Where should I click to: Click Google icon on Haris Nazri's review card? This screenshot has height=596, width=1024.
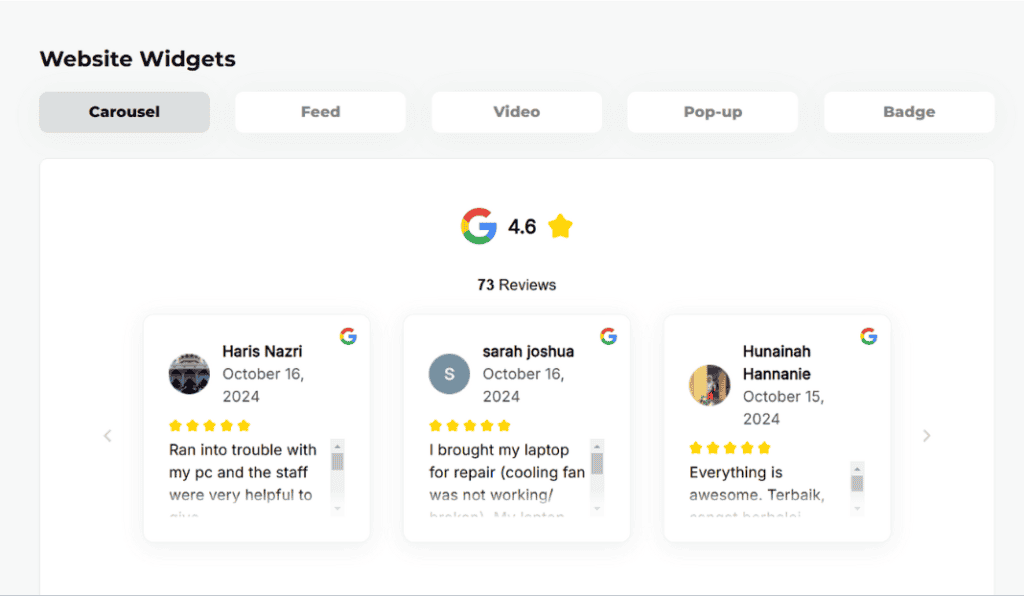[348, 336]
